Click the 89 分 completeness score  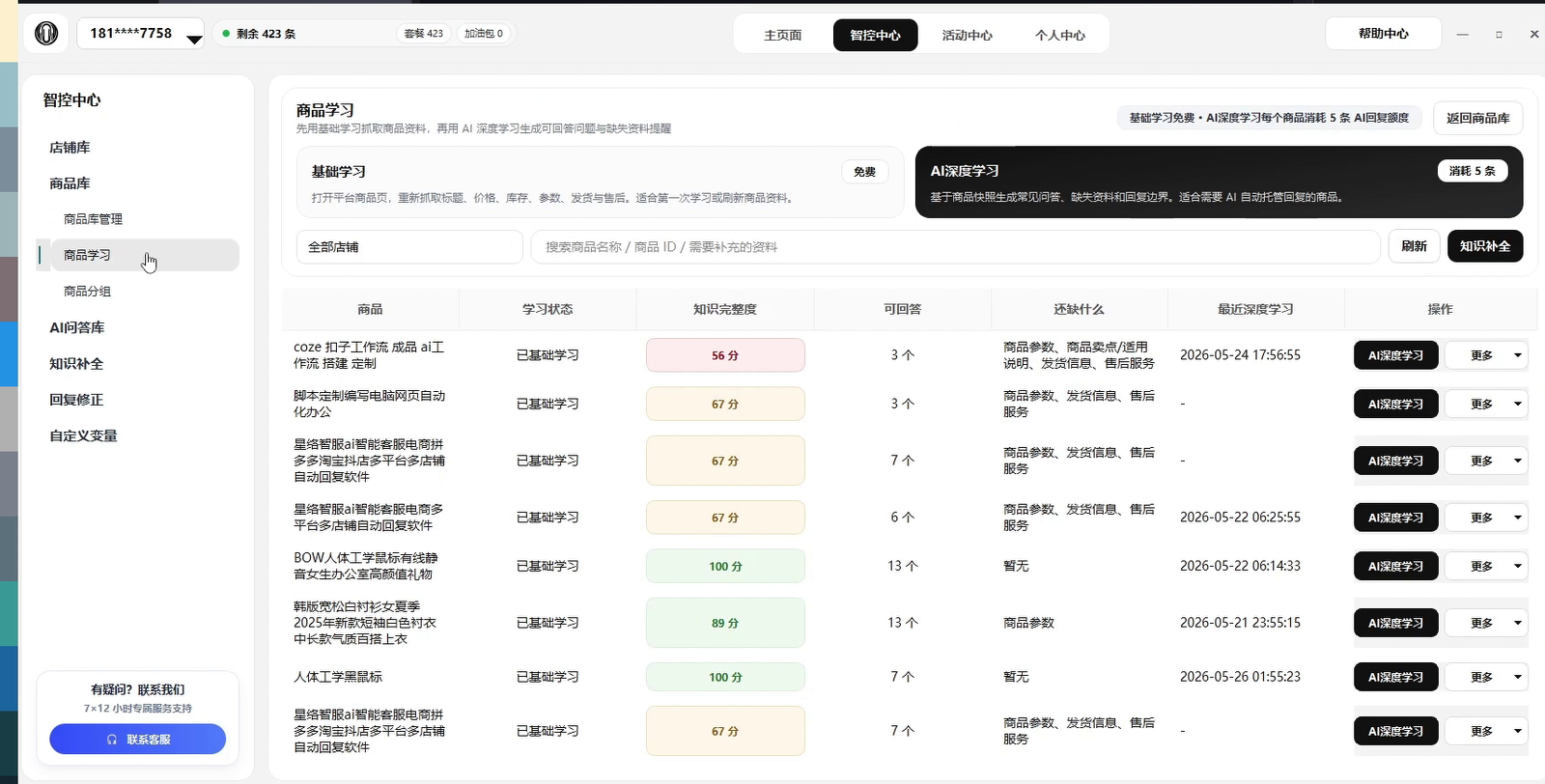[x=725, y=623]
